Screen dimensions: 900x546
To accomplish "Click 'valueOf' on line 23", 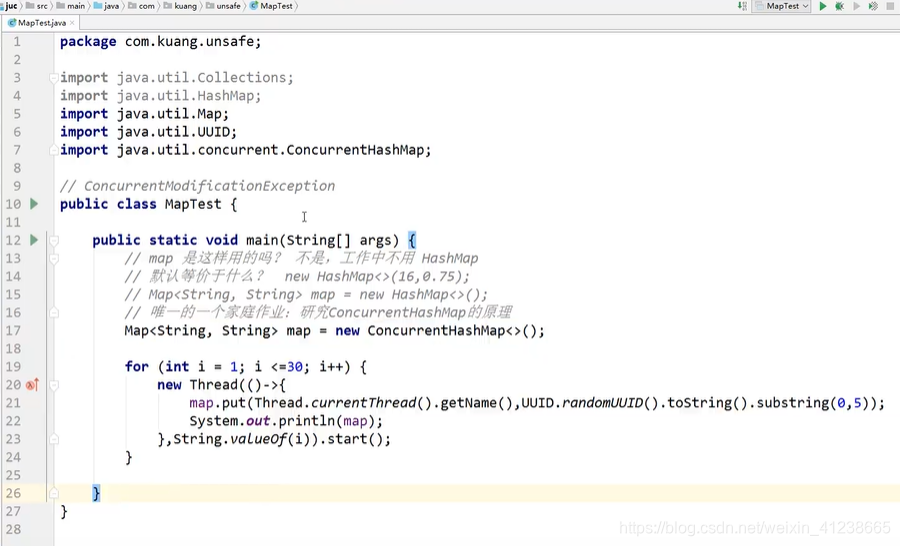I will (258, 439).
